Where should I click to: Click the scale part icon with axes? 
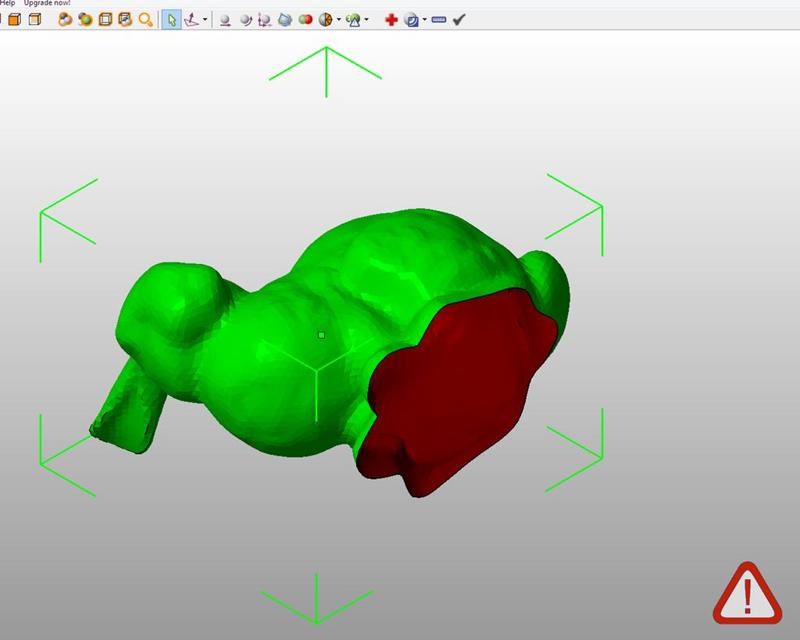pyautogui.click(x=264, y=20)
